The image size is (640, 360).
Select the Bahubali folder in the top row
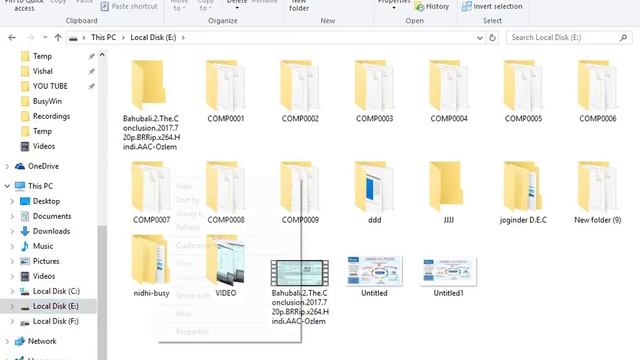[x=149, y=85]
